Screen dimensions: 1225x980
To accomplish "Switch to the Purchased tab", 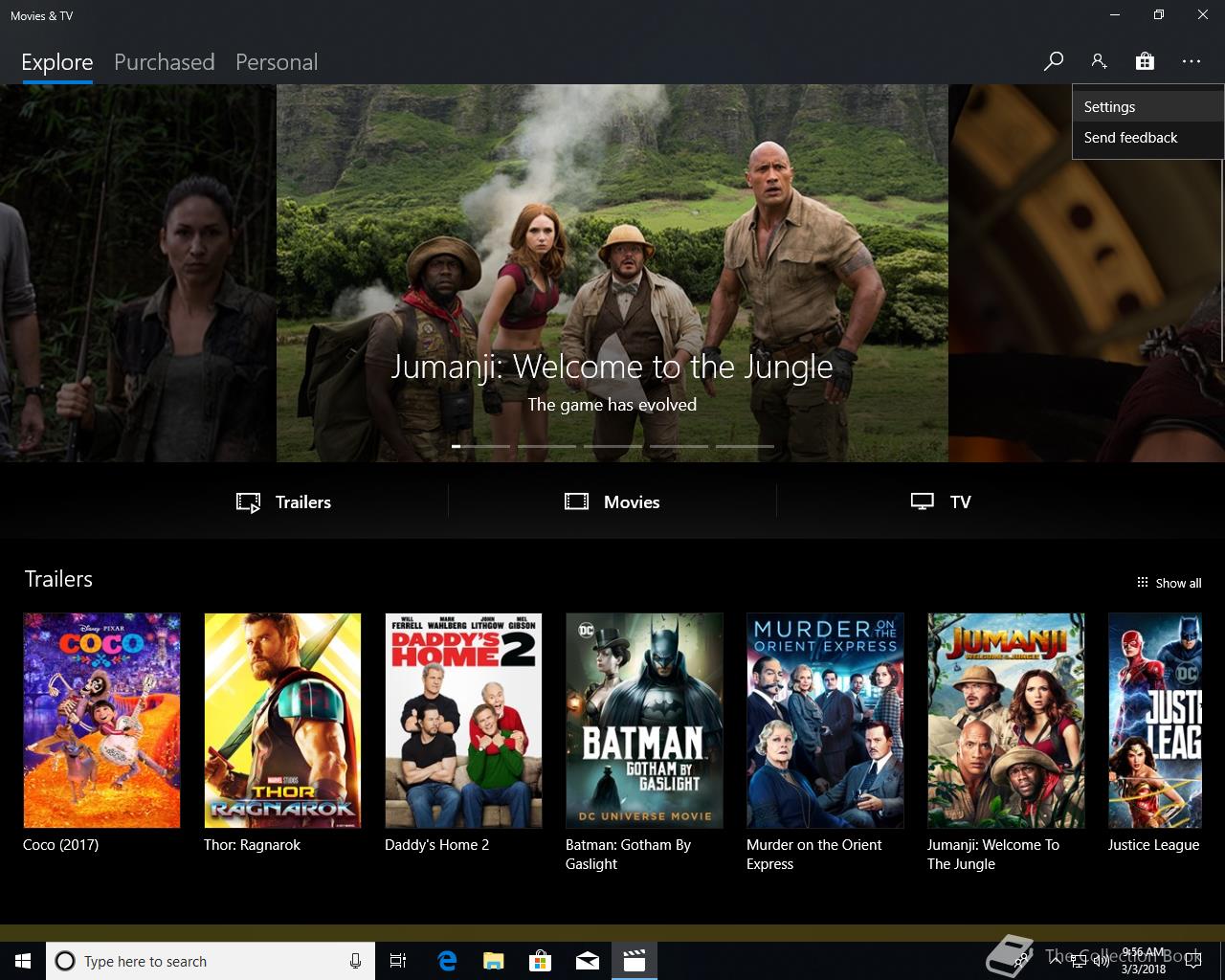I will pos(164,62).
